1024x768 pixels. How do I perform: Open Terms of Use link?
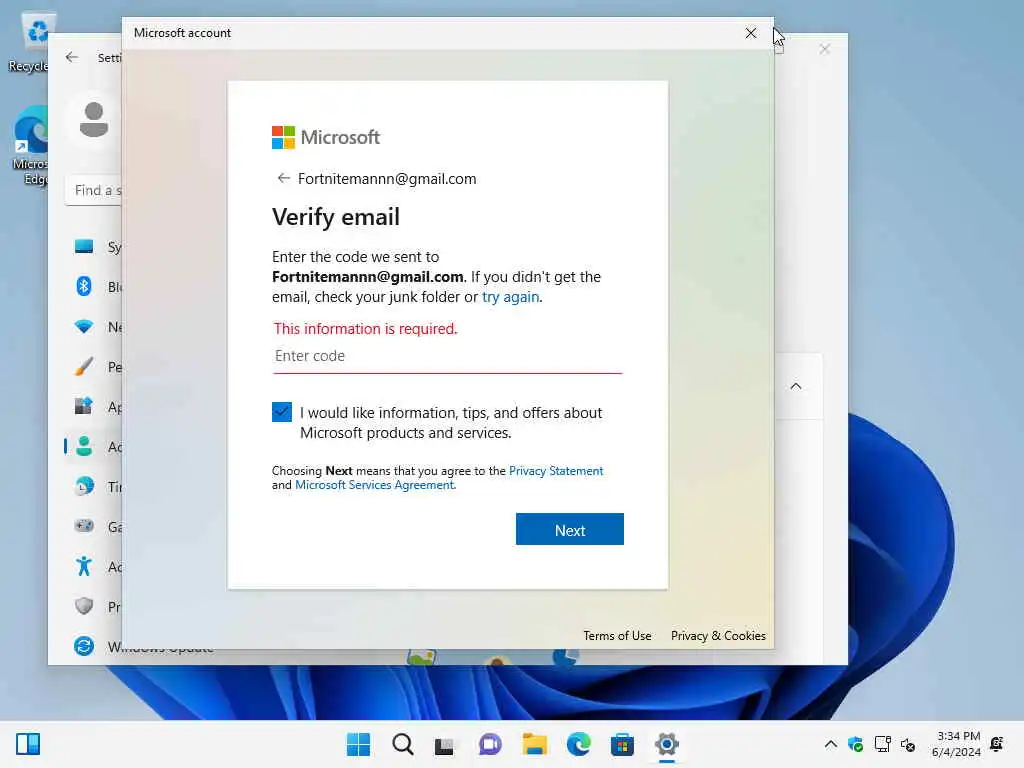[617, 635]
